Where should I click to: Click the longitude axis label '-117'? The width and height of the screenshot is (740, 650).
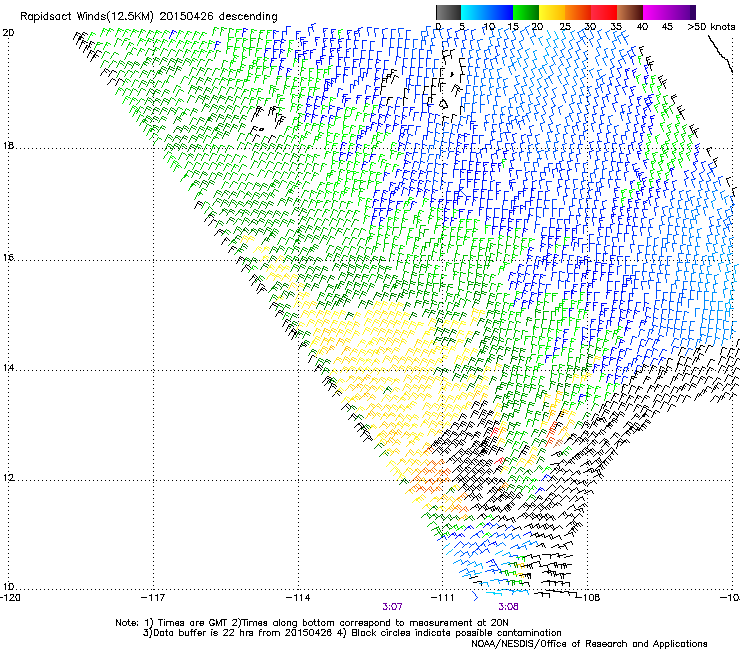pos(153,598)
